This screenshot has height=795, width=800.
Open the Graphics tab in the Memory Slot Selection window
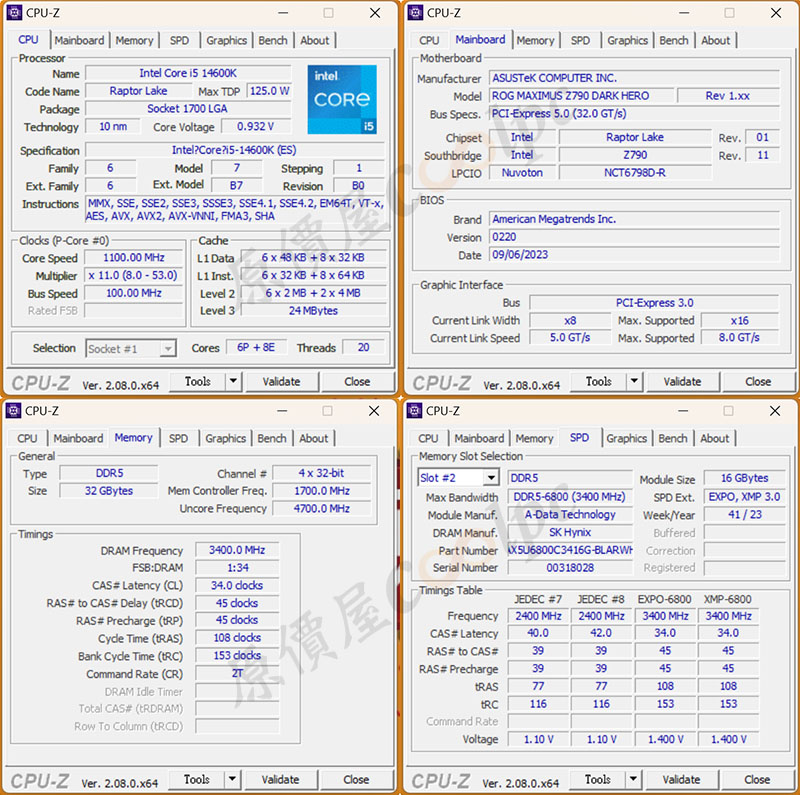tap(627, 438)
